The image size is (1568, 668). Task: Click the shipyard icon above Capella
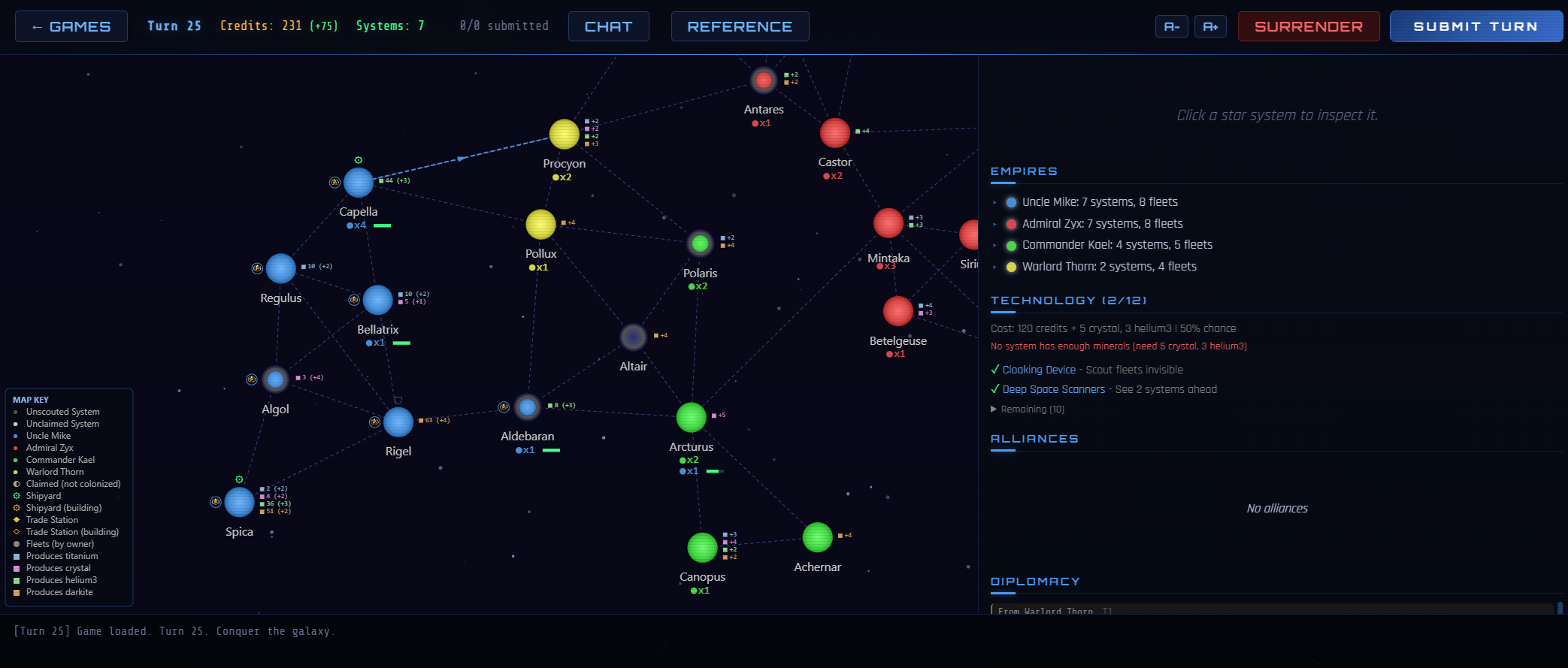[359, 160]
